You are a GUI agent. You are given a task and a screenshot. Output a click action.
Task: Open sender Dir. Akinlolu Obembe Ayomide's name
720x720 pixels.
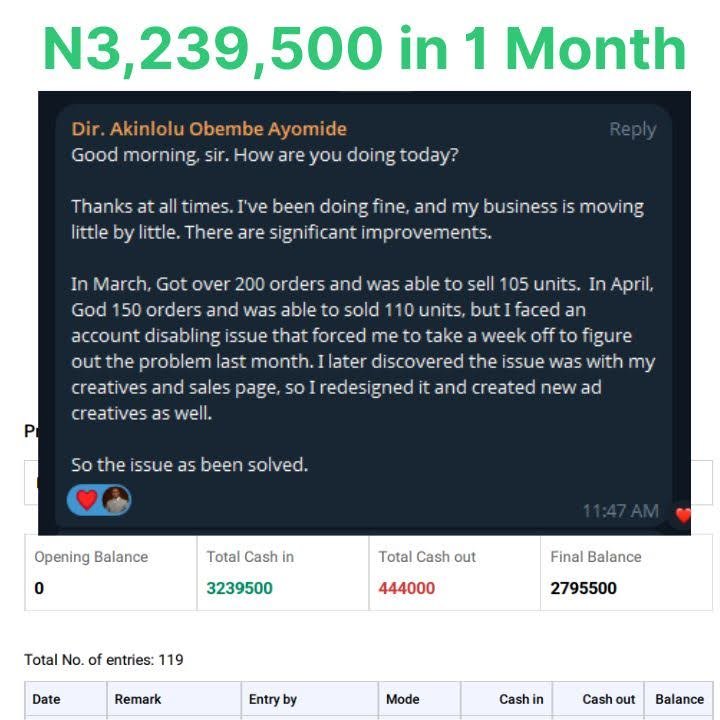pos(209,129)
